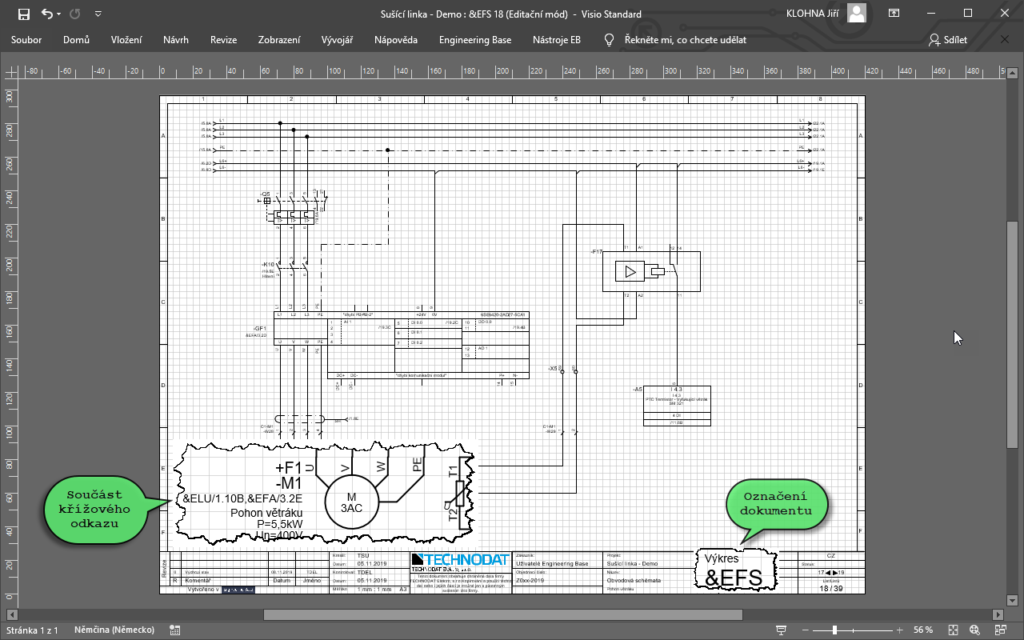1024x640 pixels.
Task: Click the fit-page zoom icon in status bar
Action: (951, 630)
